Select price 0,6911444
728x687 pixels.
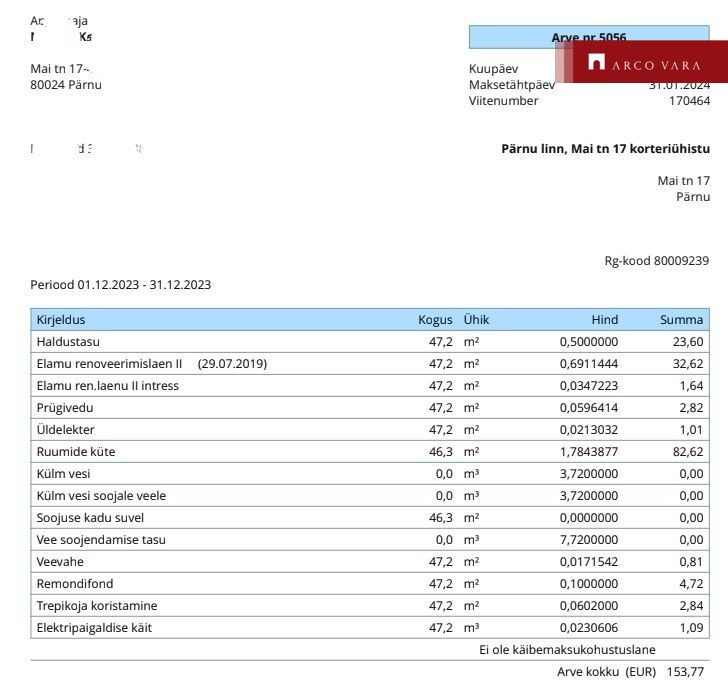[x=589, y=364]
